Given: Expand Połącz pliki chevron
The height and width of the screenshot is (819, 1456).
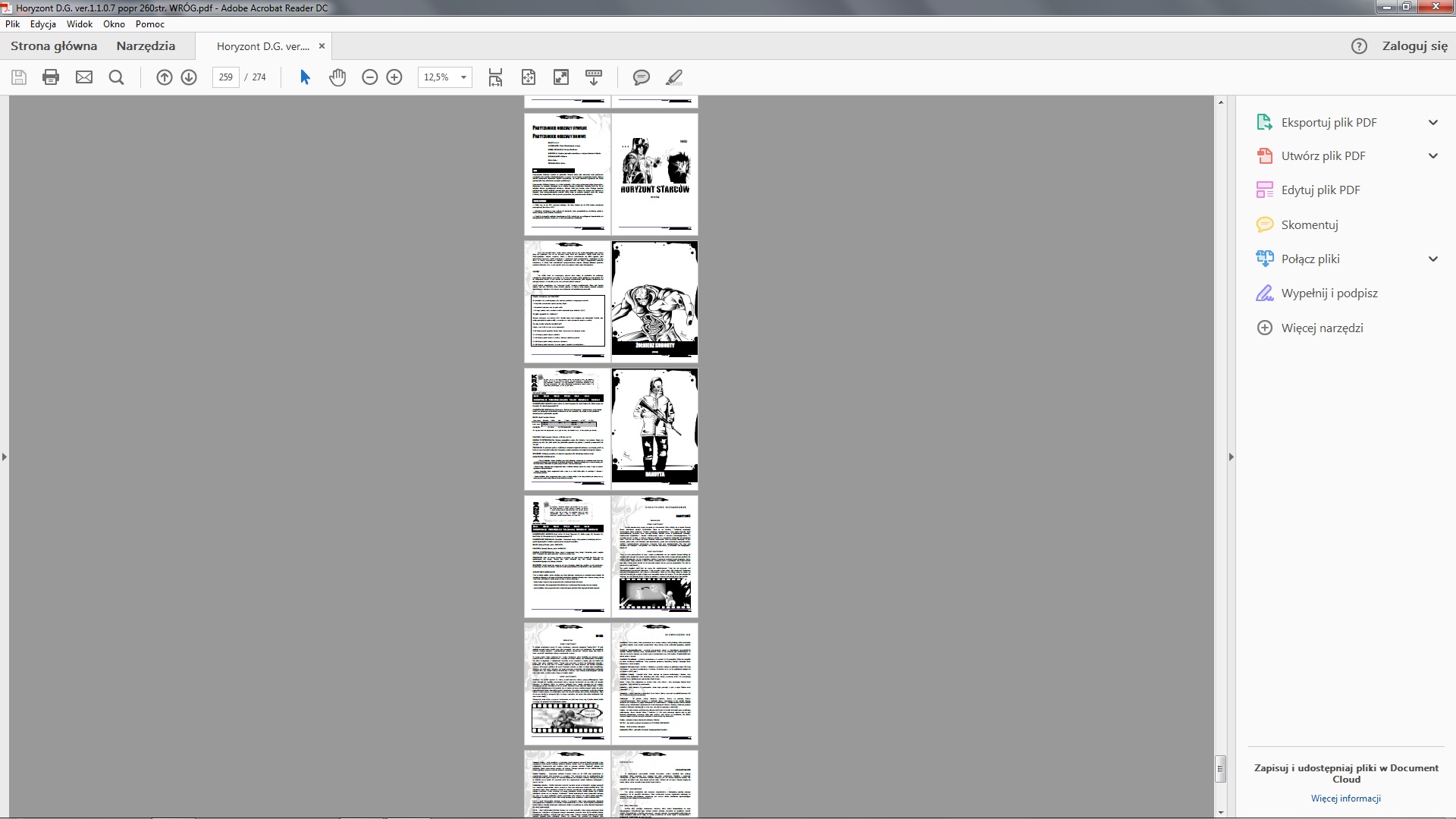Looking at the screenshot, I should pyautogui.click(x=1432, y=259).
